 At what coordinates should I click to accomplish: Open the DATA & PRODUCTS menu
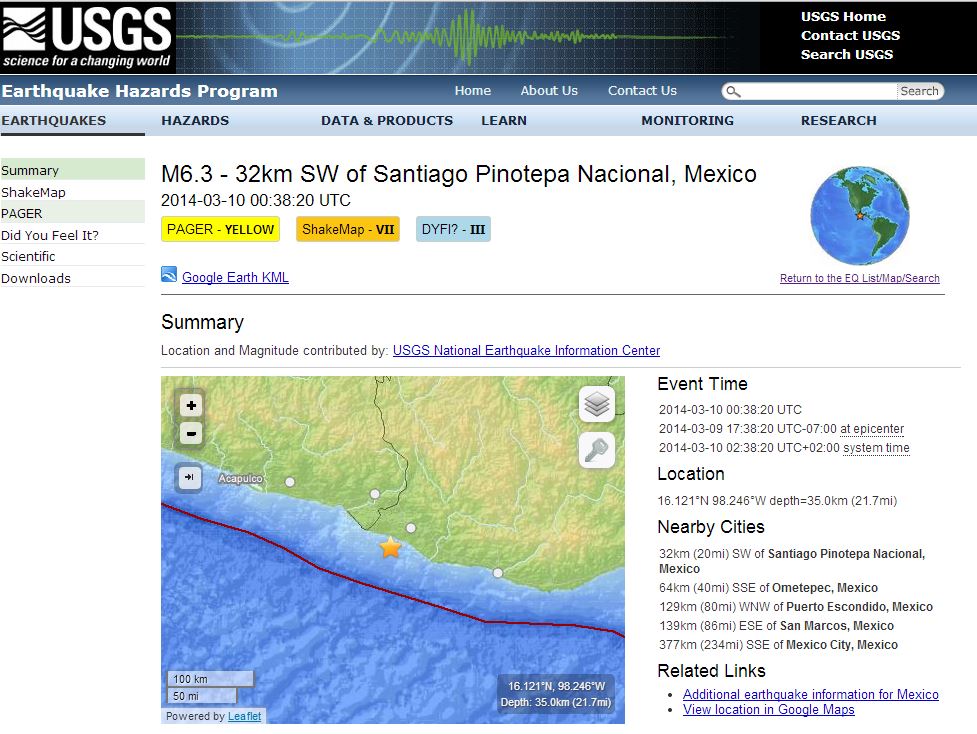click(387, 121)
